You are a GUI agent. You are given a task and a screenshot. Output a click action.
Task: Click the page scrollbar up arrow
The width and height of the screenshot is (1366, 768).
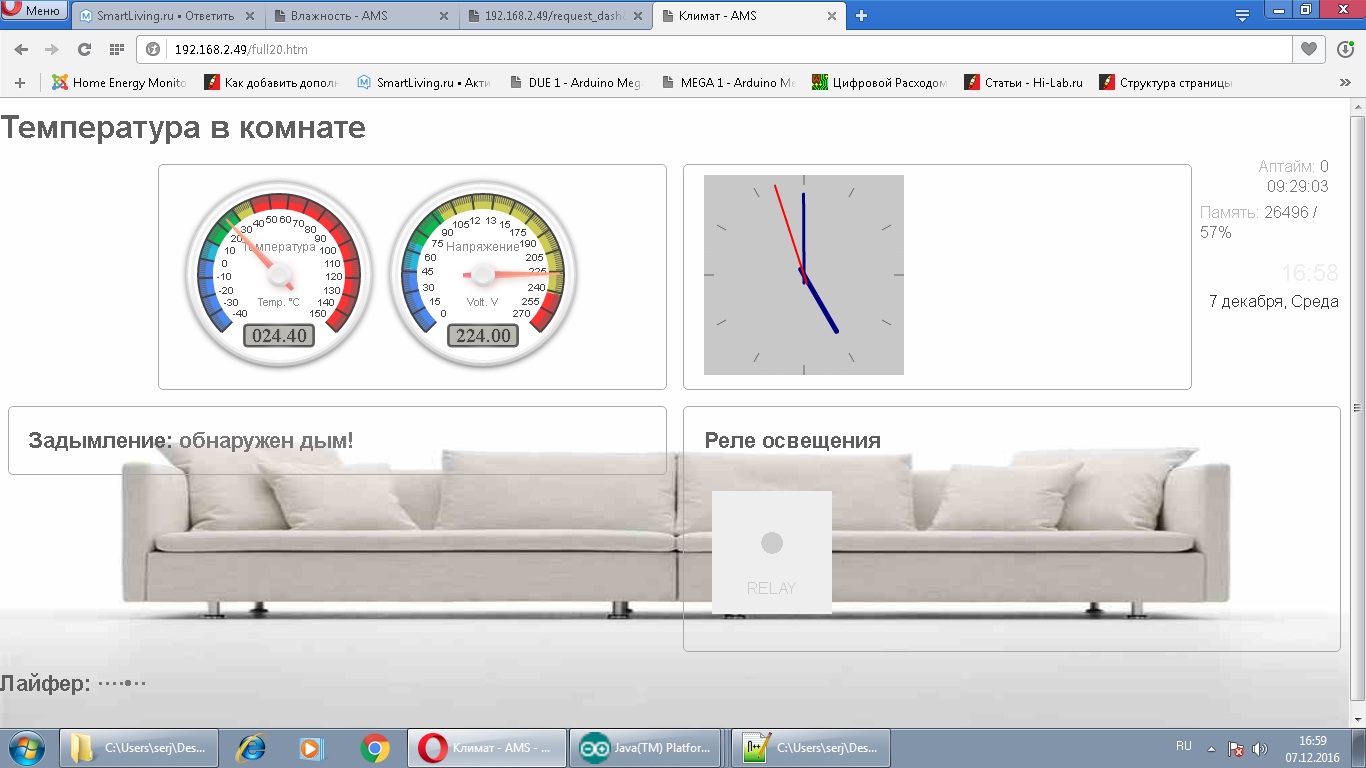[x=1357, y=106]
